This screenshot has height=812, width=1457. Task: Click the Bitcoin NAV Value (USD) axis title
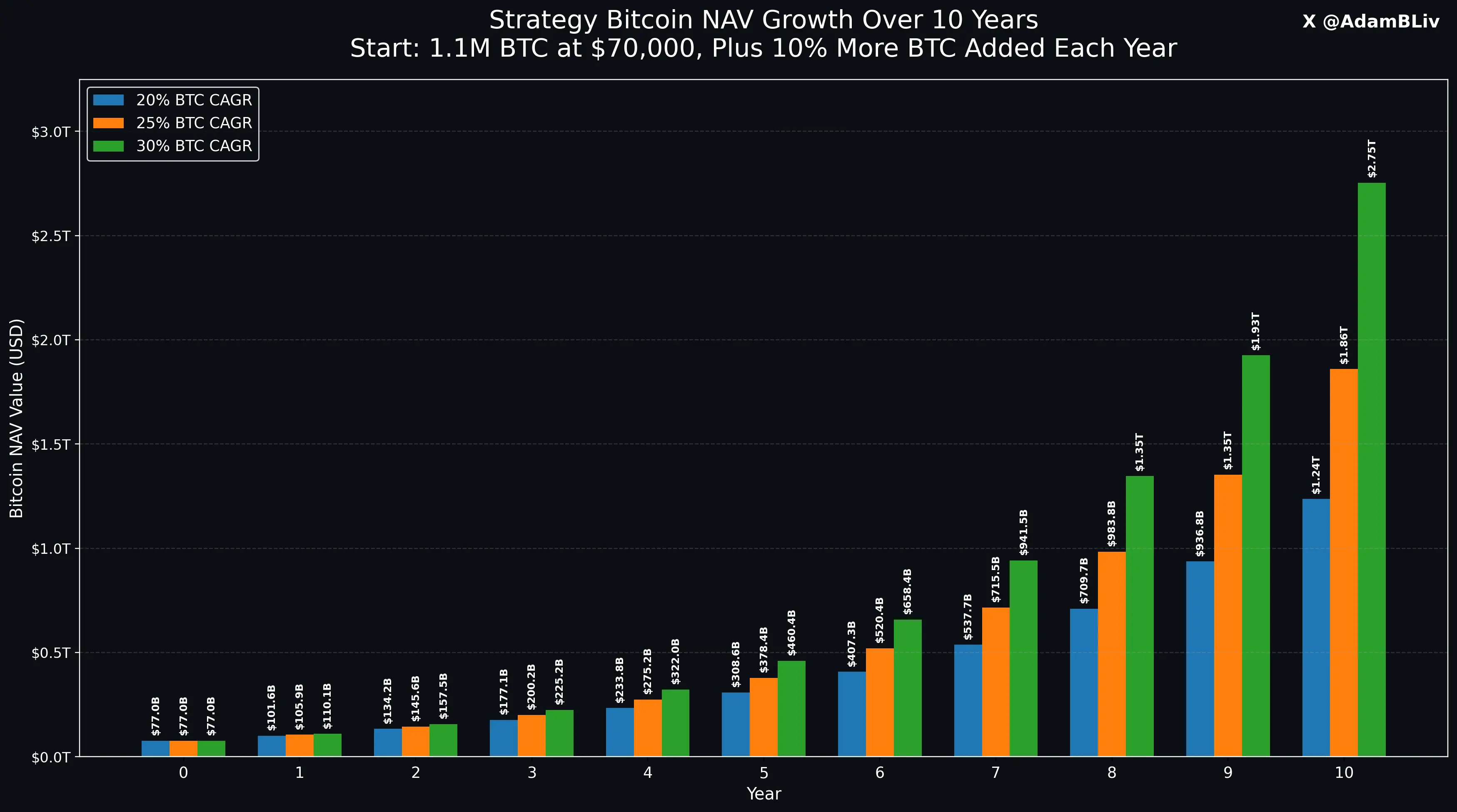[17, 418]
